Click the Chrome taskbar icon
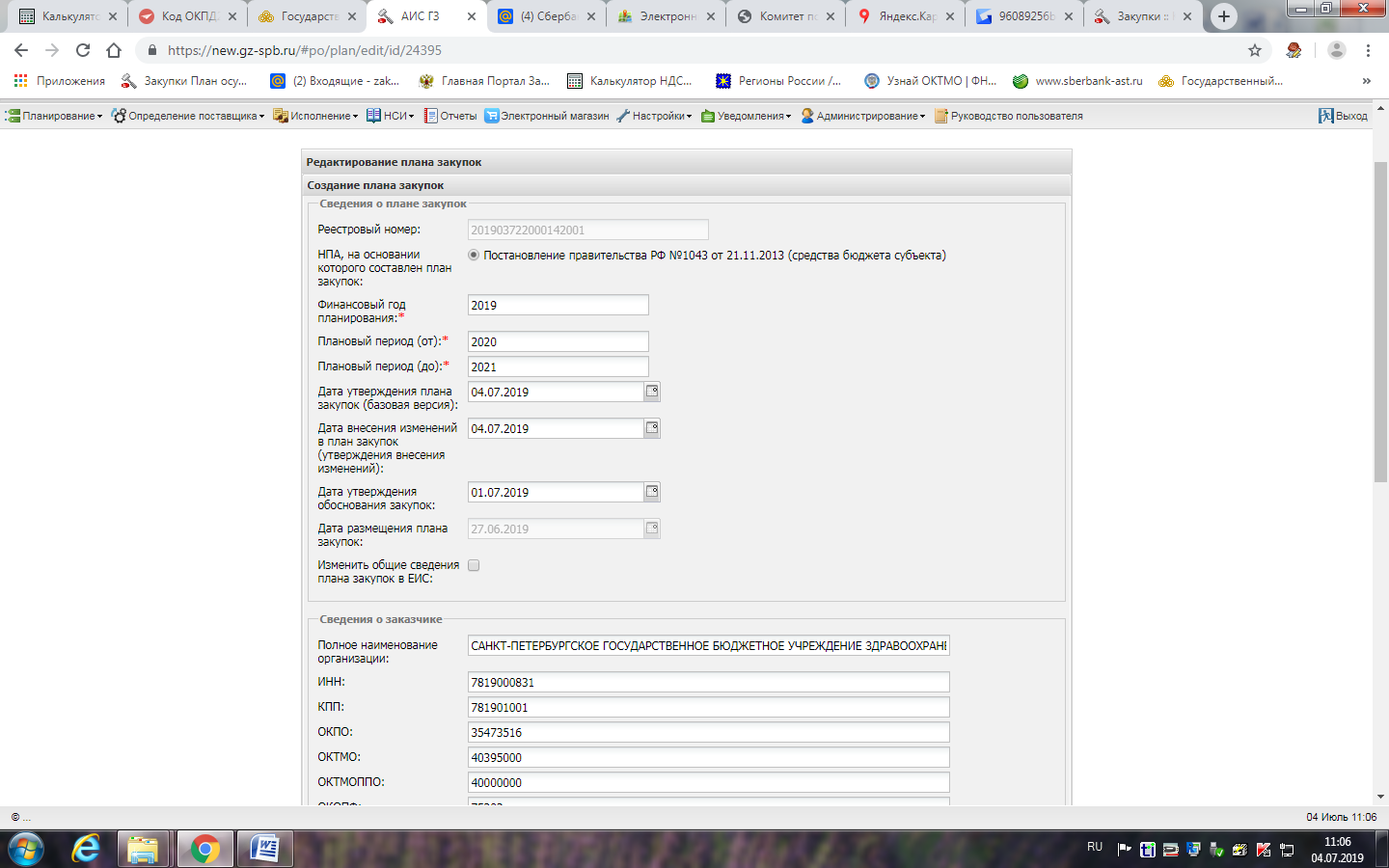The width and height of the screenshot is (1389, 868). click(x=204, y=849)
